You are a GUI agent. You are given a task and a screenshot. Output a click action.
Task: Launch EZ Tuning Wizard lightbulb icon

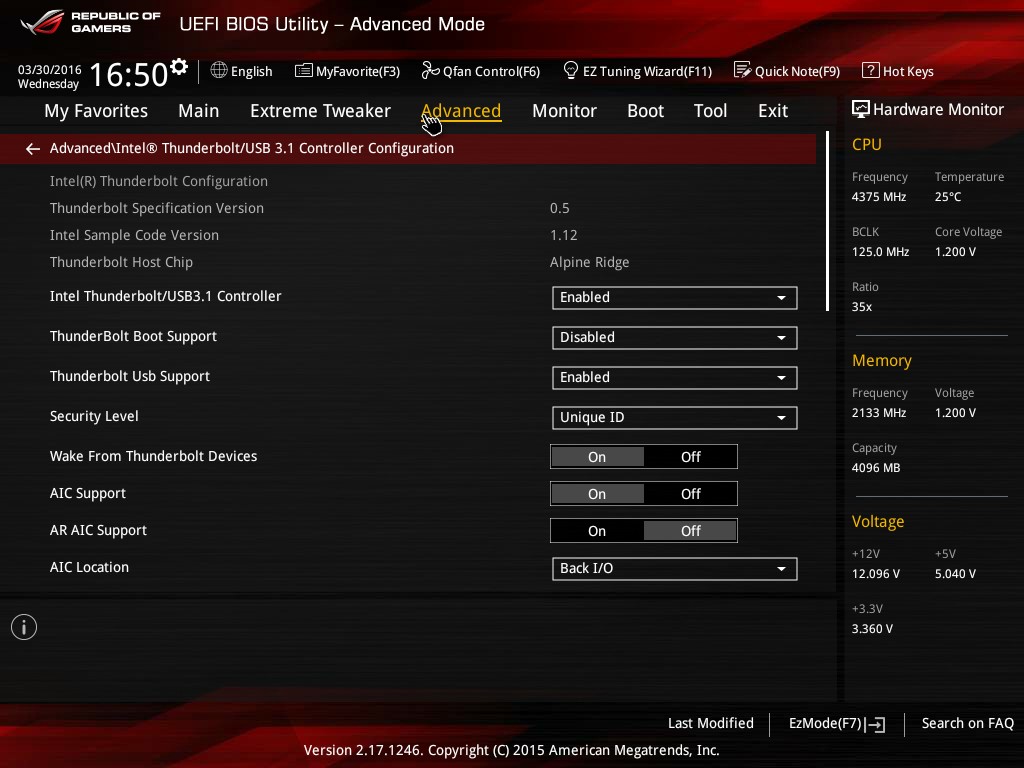(x=571, y=70)
